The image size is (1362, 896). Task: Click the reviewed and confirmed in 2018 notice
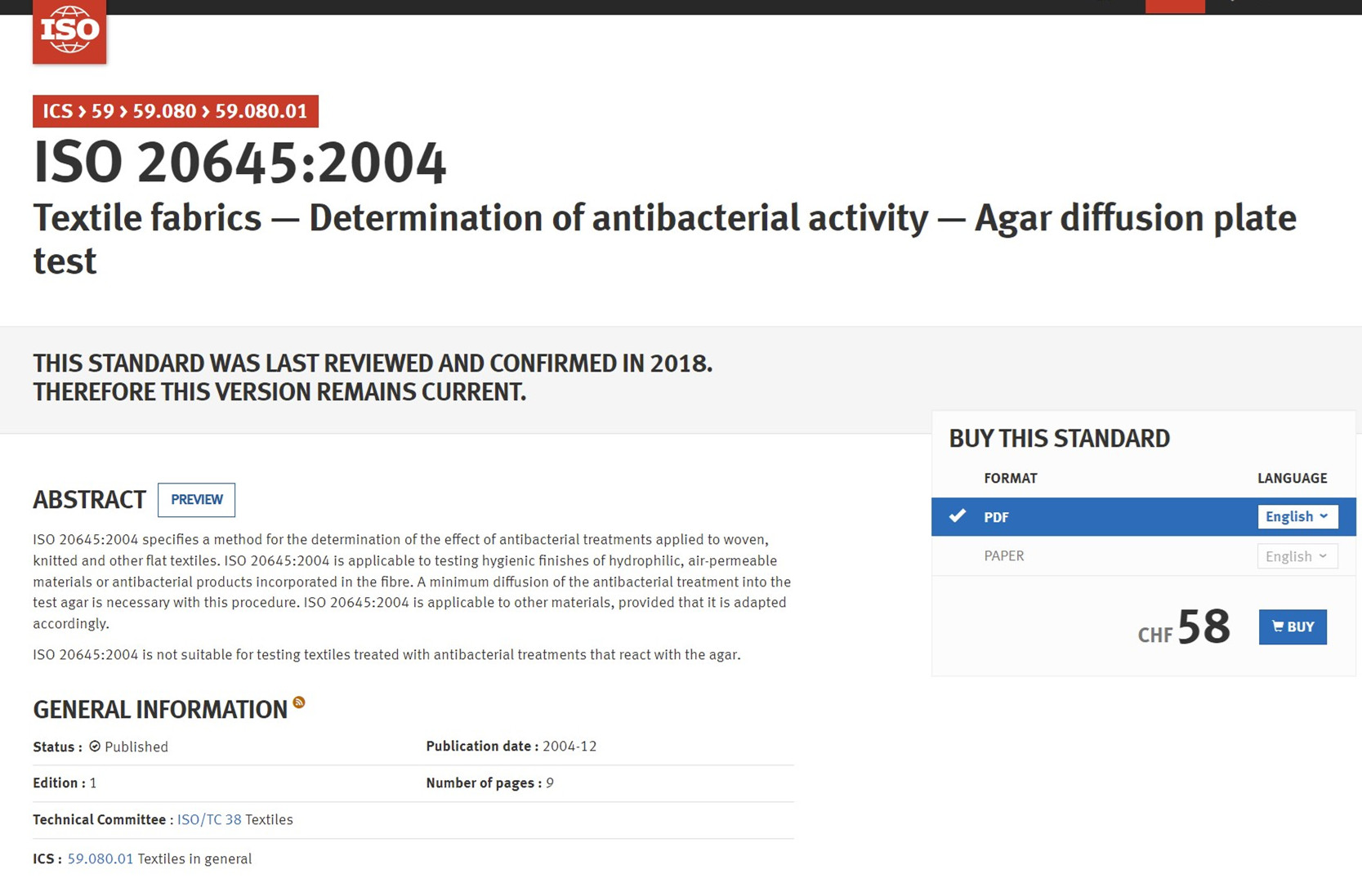373,377
